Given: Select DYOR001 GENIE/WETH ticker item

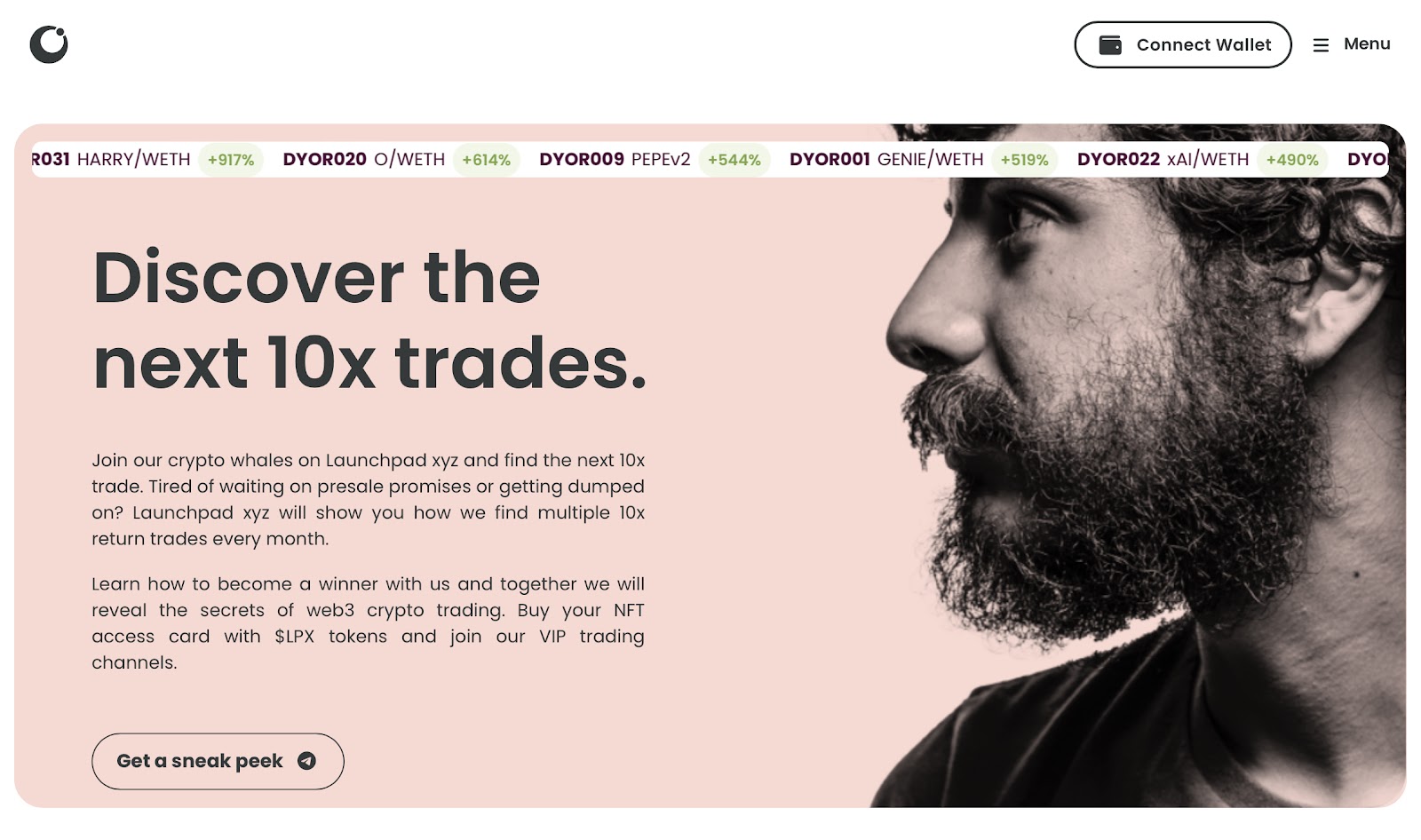Looking at the screenshot, I should tap(886, 160).
